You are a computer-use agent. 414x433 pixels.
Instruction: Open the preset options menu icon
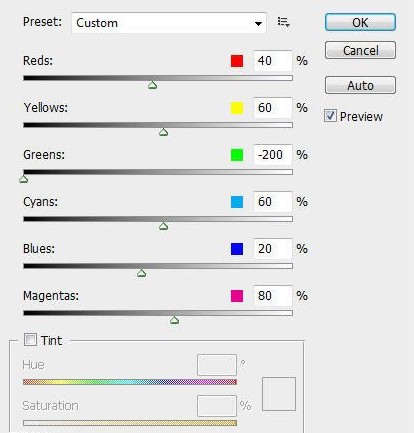pyautogui.click(x=283, y=22)
